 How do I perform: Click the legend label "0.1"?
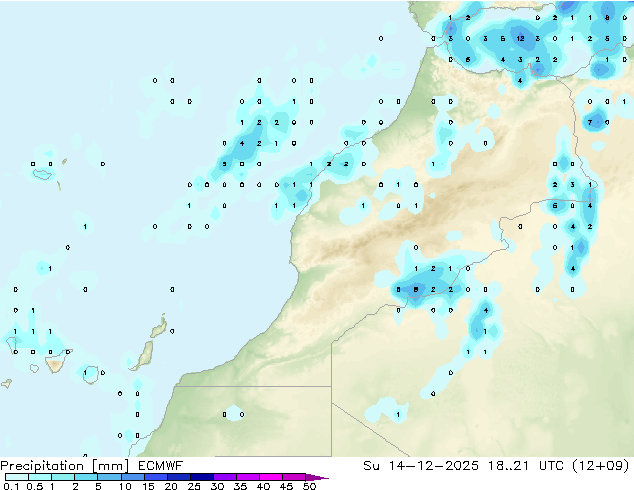11,486
